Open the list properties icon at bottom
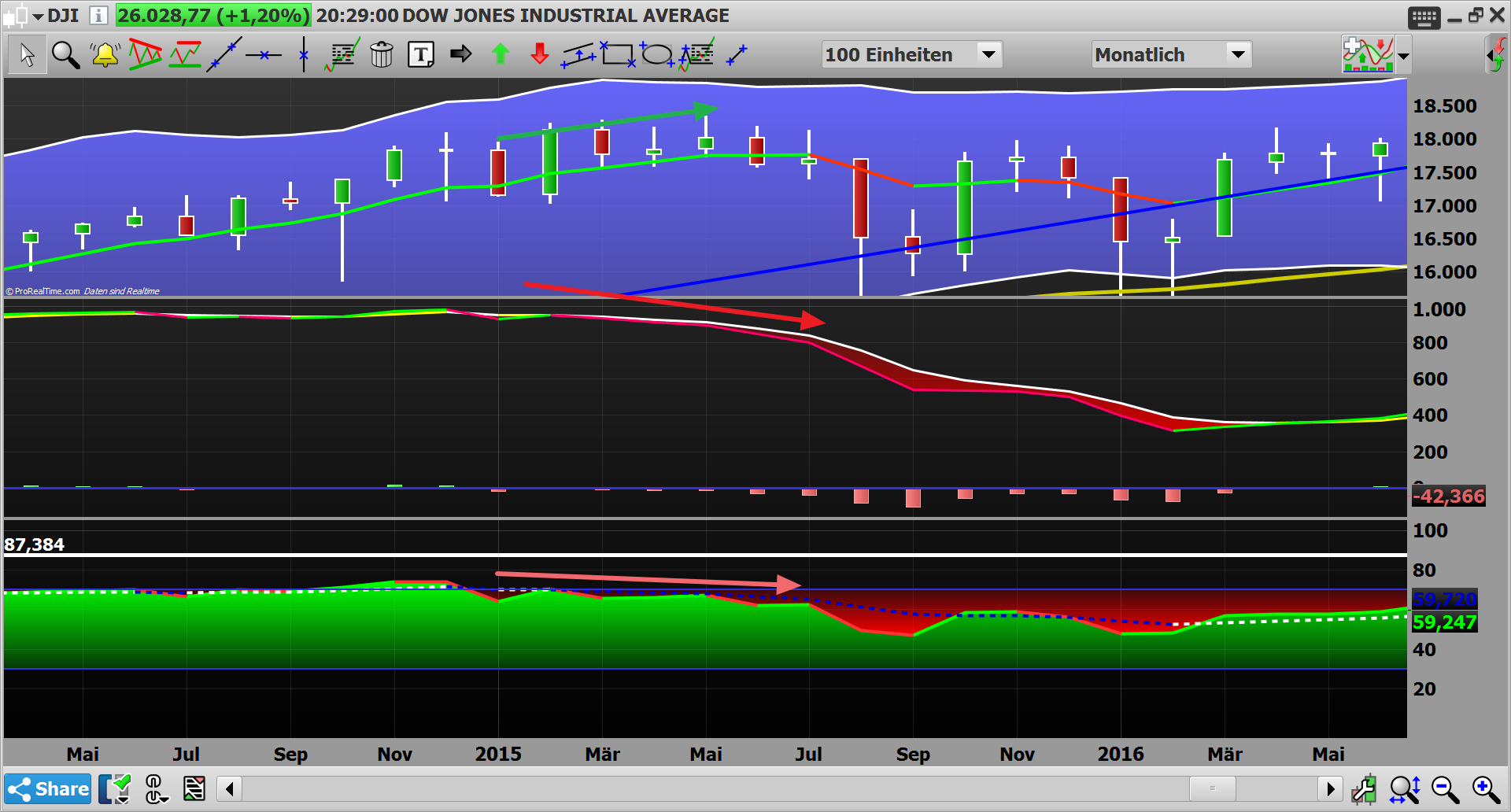 click(x=194, y=788)
